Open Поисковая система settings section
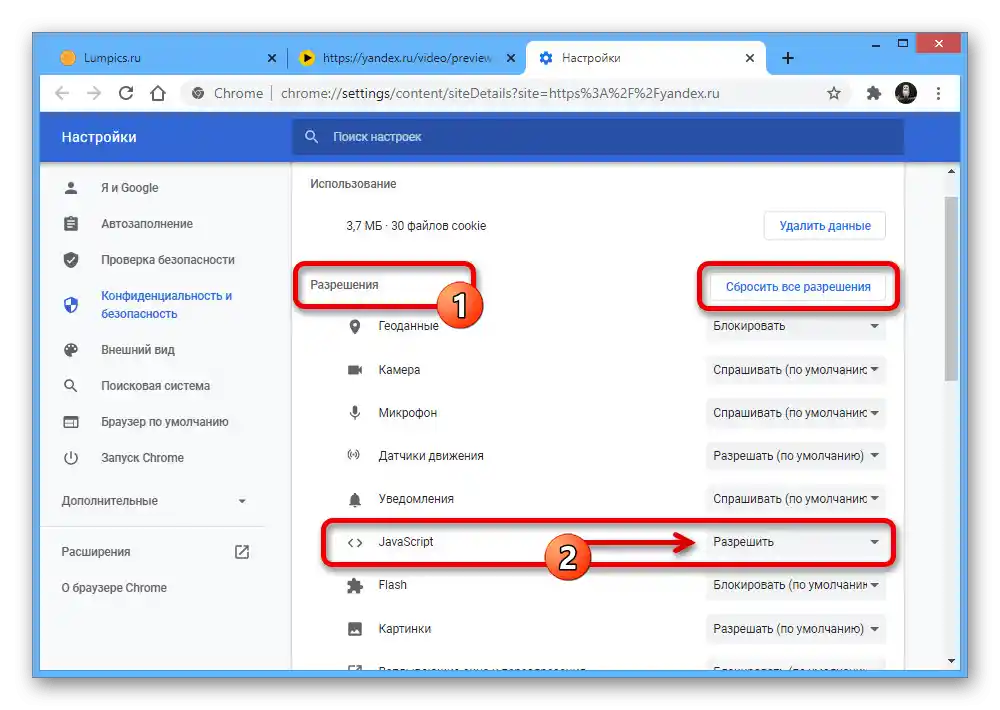The width and height of the screenshot is (1000, 710). pyautogui.click(x=155, y=386)
